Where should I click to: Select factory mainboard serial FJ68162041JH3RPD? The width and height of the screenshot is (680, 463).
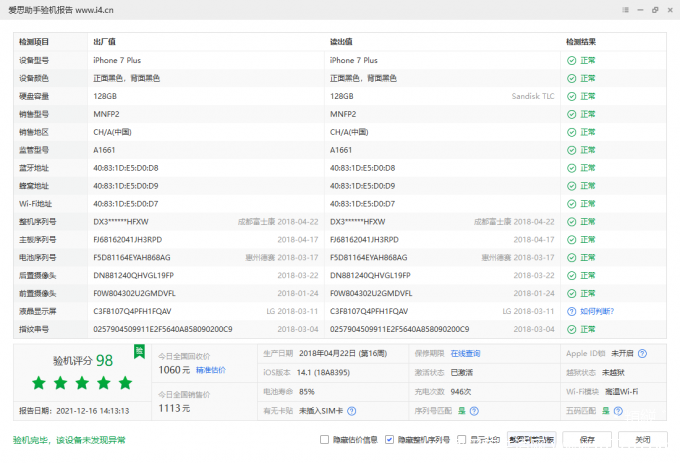(128, 240)
